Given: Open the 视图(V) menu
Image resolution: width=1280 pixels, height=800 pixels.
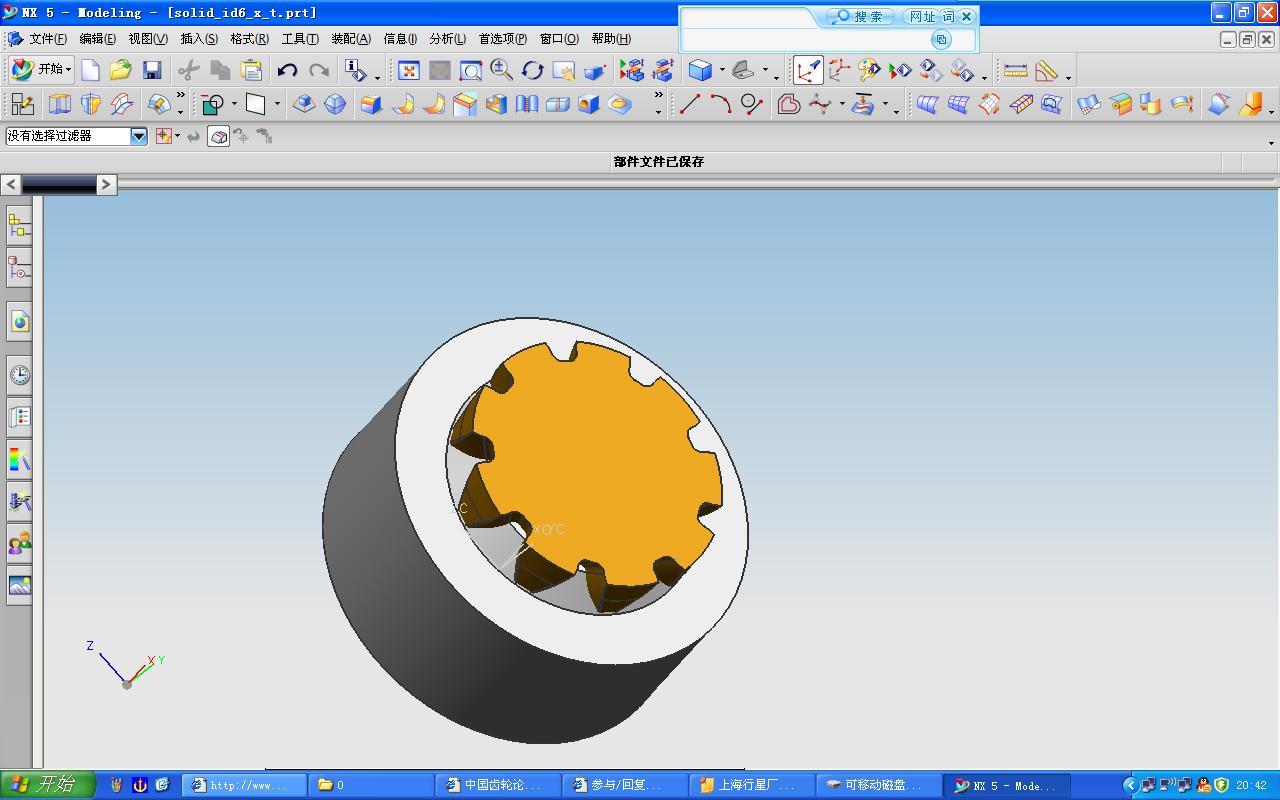Looking at the screenshot, I should click(x=148, y=38).
